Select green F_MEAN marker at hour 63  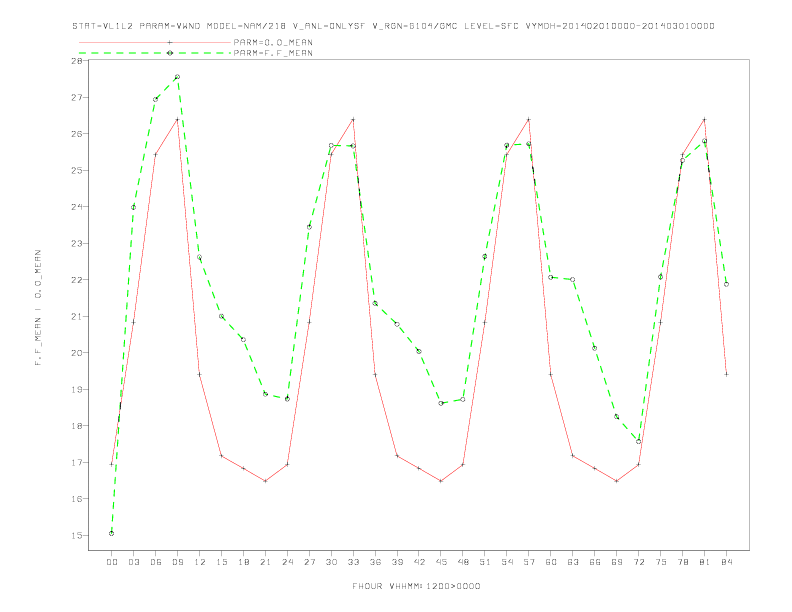tap(573, 280)
